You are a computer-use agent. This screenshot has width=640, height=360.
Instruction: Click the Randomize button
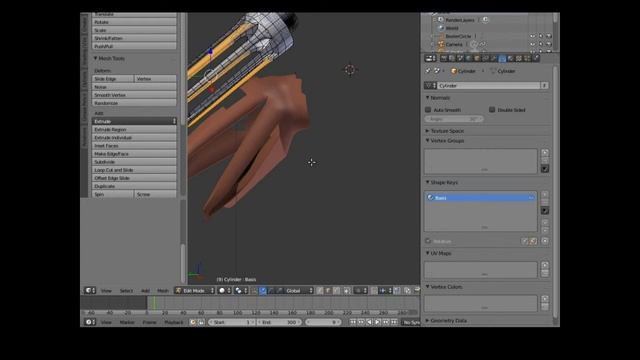pos(134,103)
